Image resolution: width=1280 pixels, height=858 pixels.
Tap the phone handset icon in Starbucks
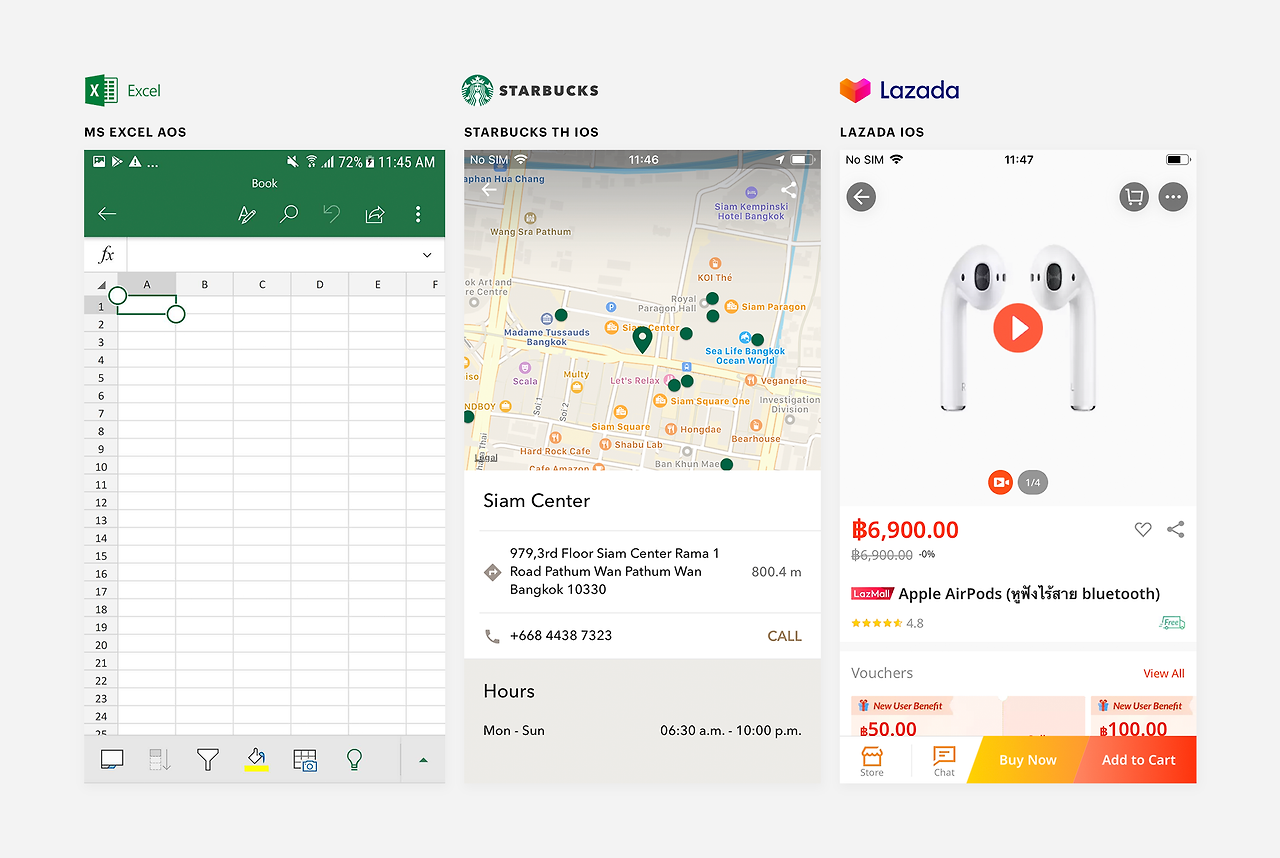tap(492, 636)
